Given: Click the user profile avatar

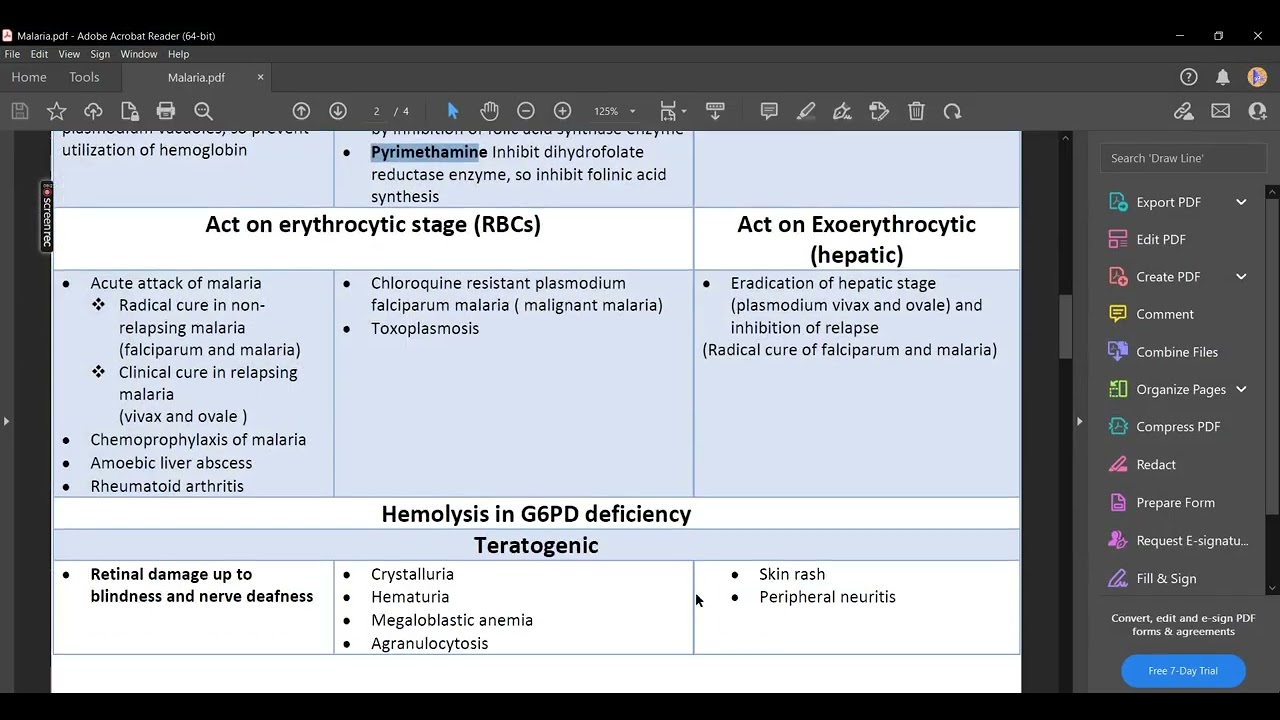Looking at the screenshot, I should [1258, 77].
